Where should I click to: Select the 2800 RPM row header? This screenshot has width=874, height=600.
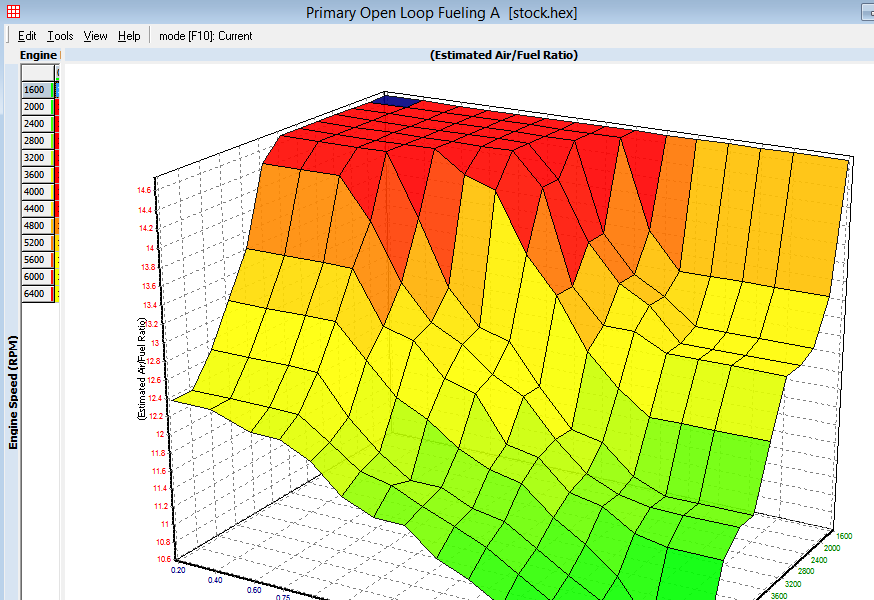click(34, 141)
